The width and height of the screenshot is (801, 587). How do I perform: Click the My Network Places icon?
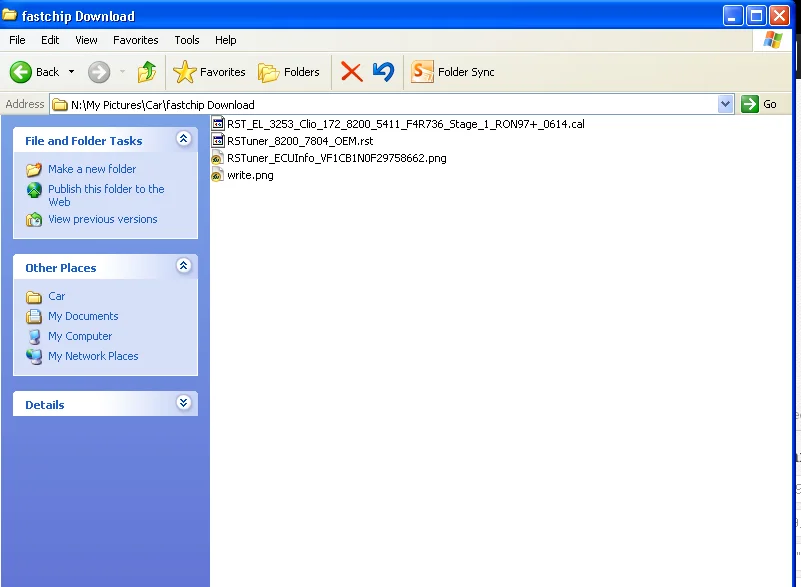pyautogui.click(x=34, y=357)
